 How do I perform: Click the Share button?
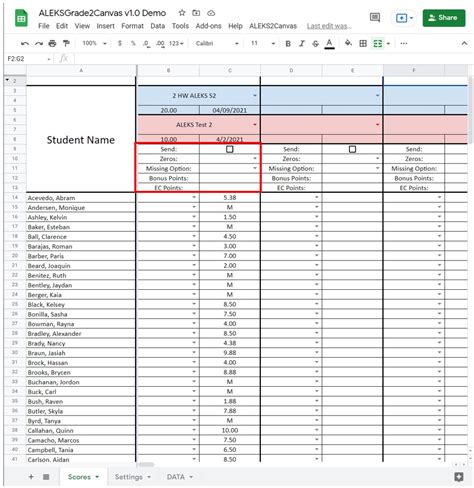[444, 18]
